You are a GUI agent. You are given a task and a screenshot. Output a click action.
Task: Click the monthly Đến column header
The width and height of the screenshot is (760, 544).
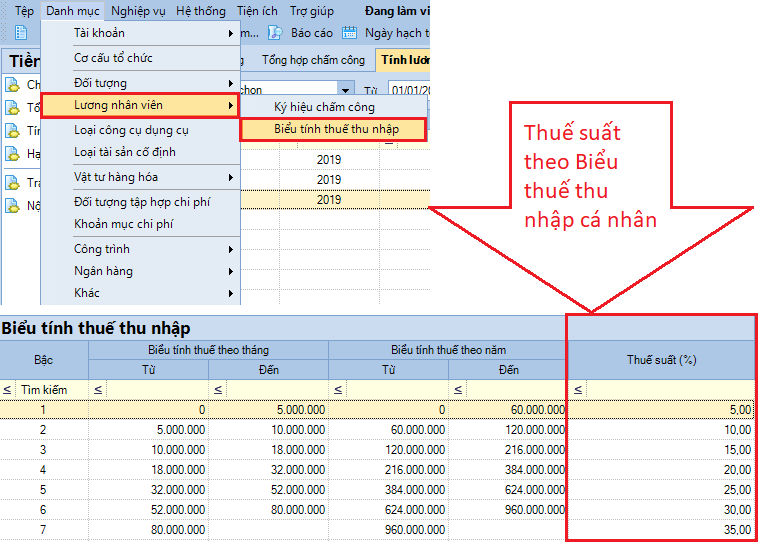click(269, 370)
